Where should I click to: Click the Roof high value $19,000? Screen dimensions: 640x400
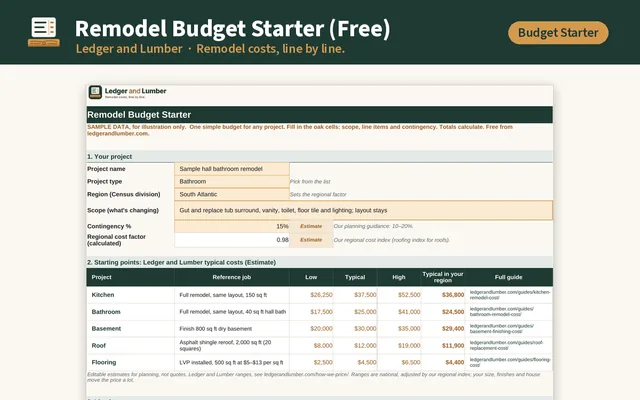click(409, 346)
